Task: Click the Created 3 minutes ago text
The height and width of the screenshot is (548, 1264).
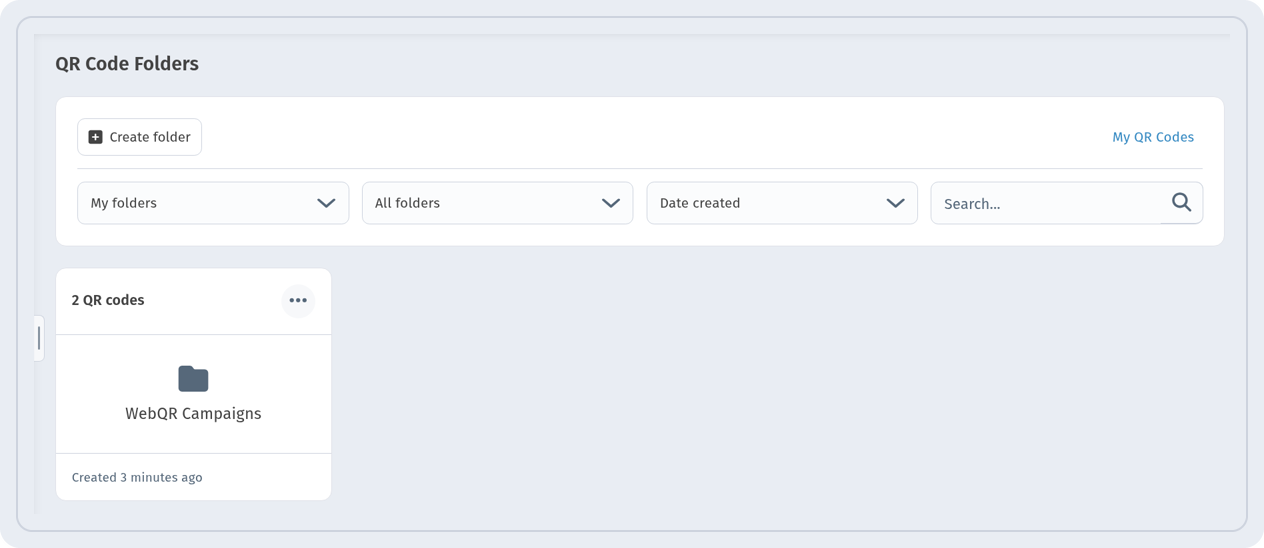Action: coord(137,477)
